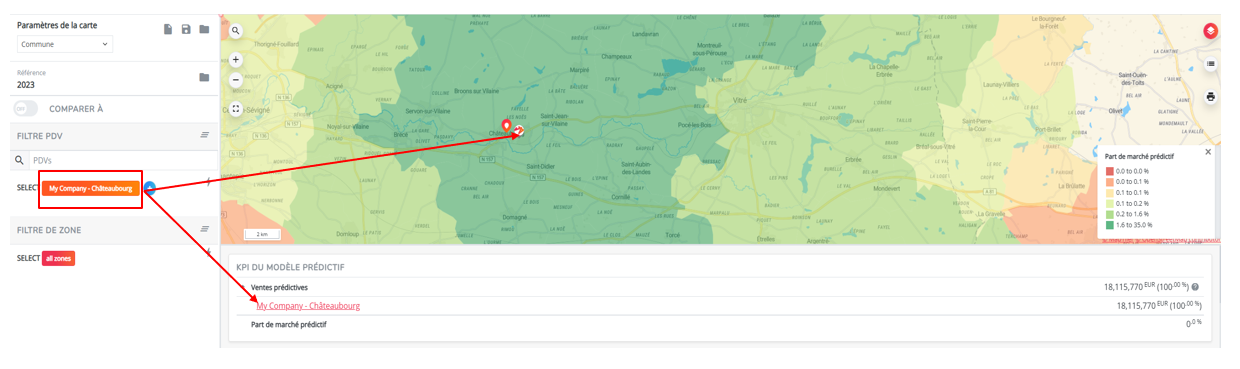Open the Commune dropdown
The image size is (1240, 369).
click(x=65, y=44)
